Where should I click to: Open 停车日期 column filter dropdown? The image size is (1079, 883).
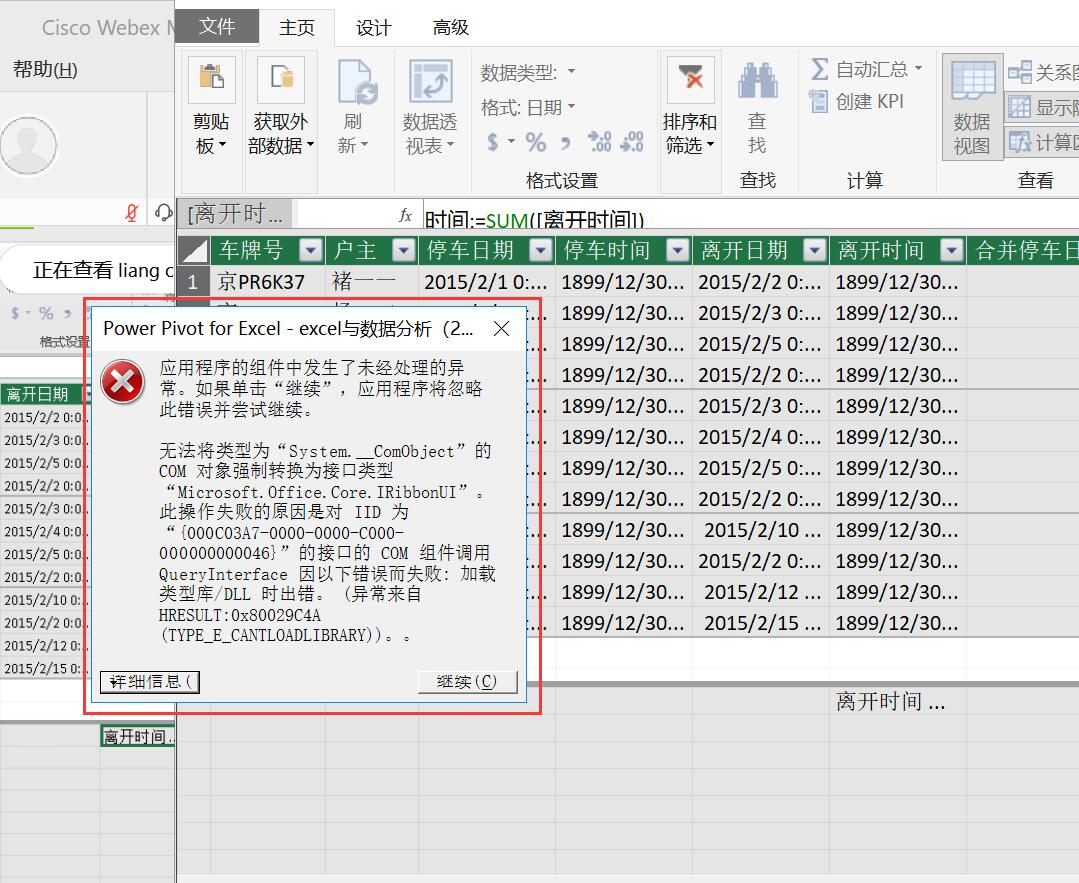(x=541, y=251)
